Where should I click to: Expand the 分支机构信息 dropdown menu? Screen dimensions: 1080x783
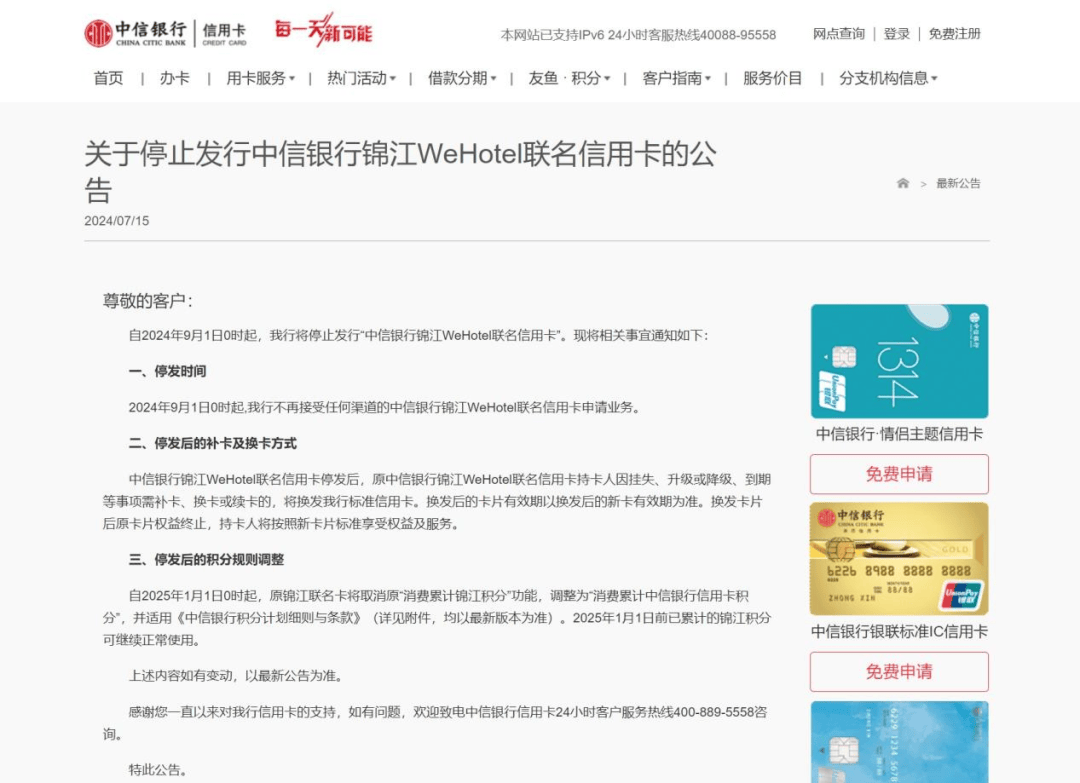(x=888, y=79)
